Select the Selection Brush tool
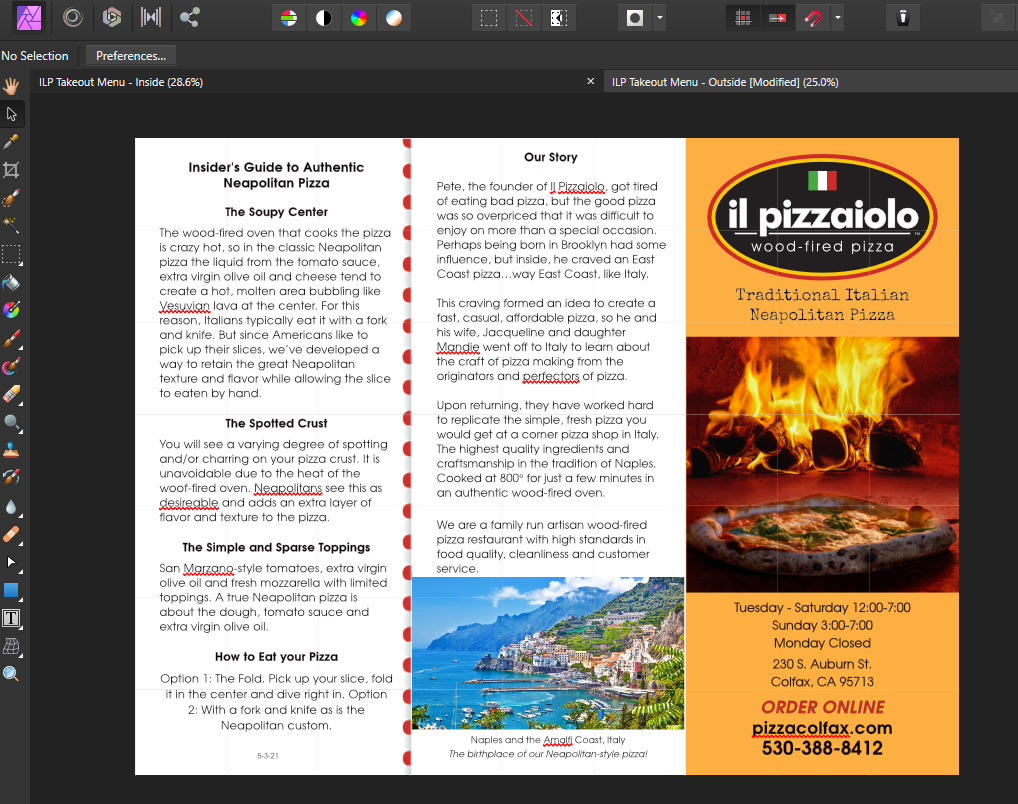 pyautogui.click(x=11, y=198)
